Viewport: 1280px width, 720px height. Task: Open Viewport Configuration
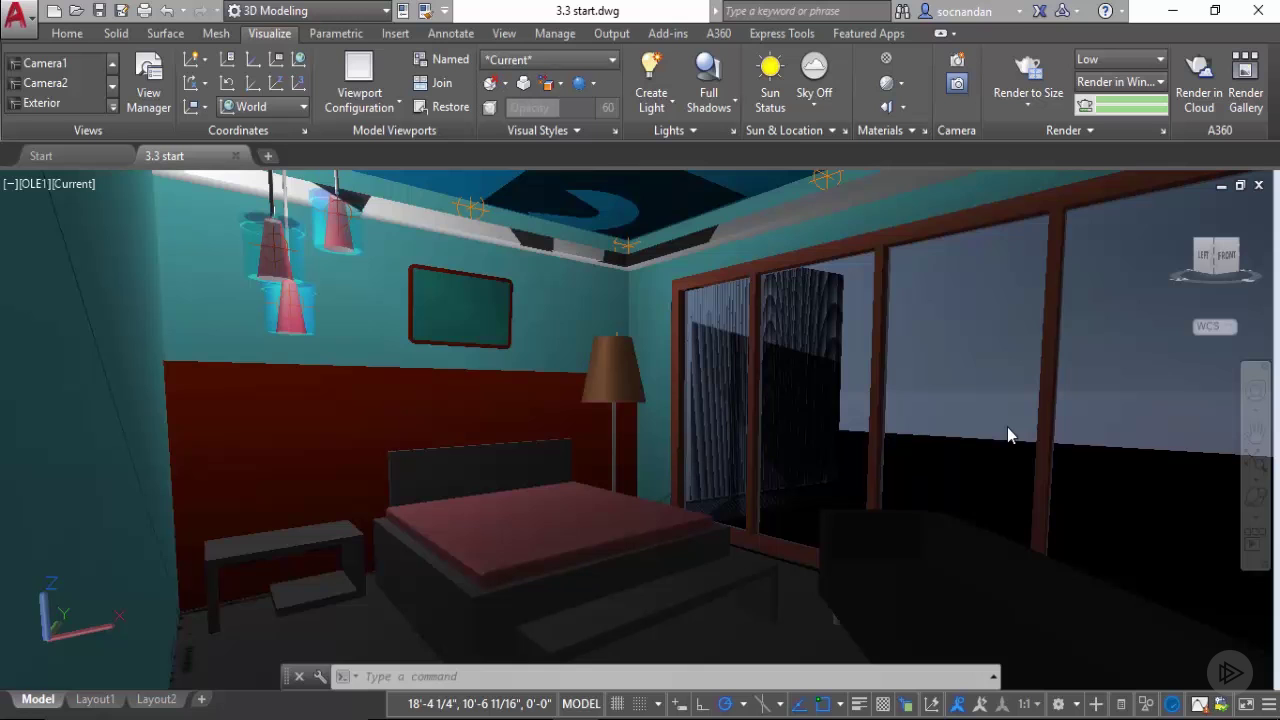(x=359, y=82)
